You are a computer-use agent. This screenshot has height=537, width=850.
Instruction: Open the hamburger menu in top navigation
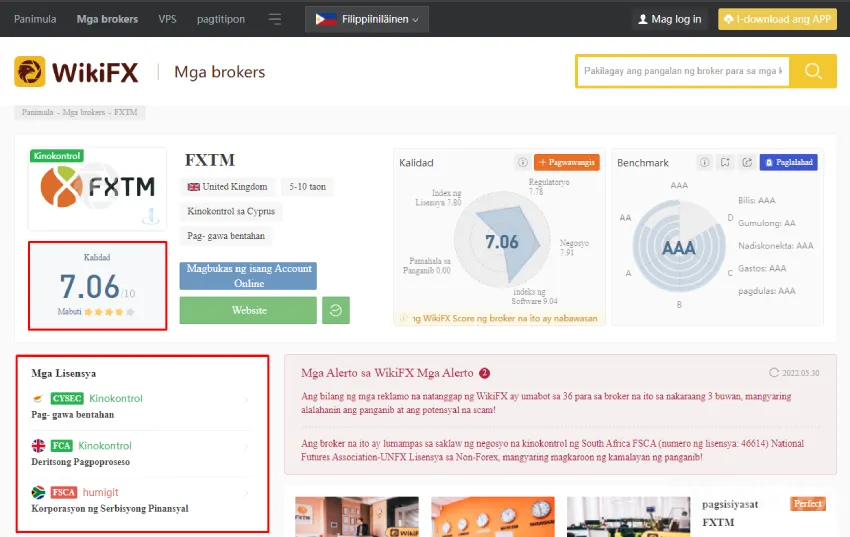[275, 20]
